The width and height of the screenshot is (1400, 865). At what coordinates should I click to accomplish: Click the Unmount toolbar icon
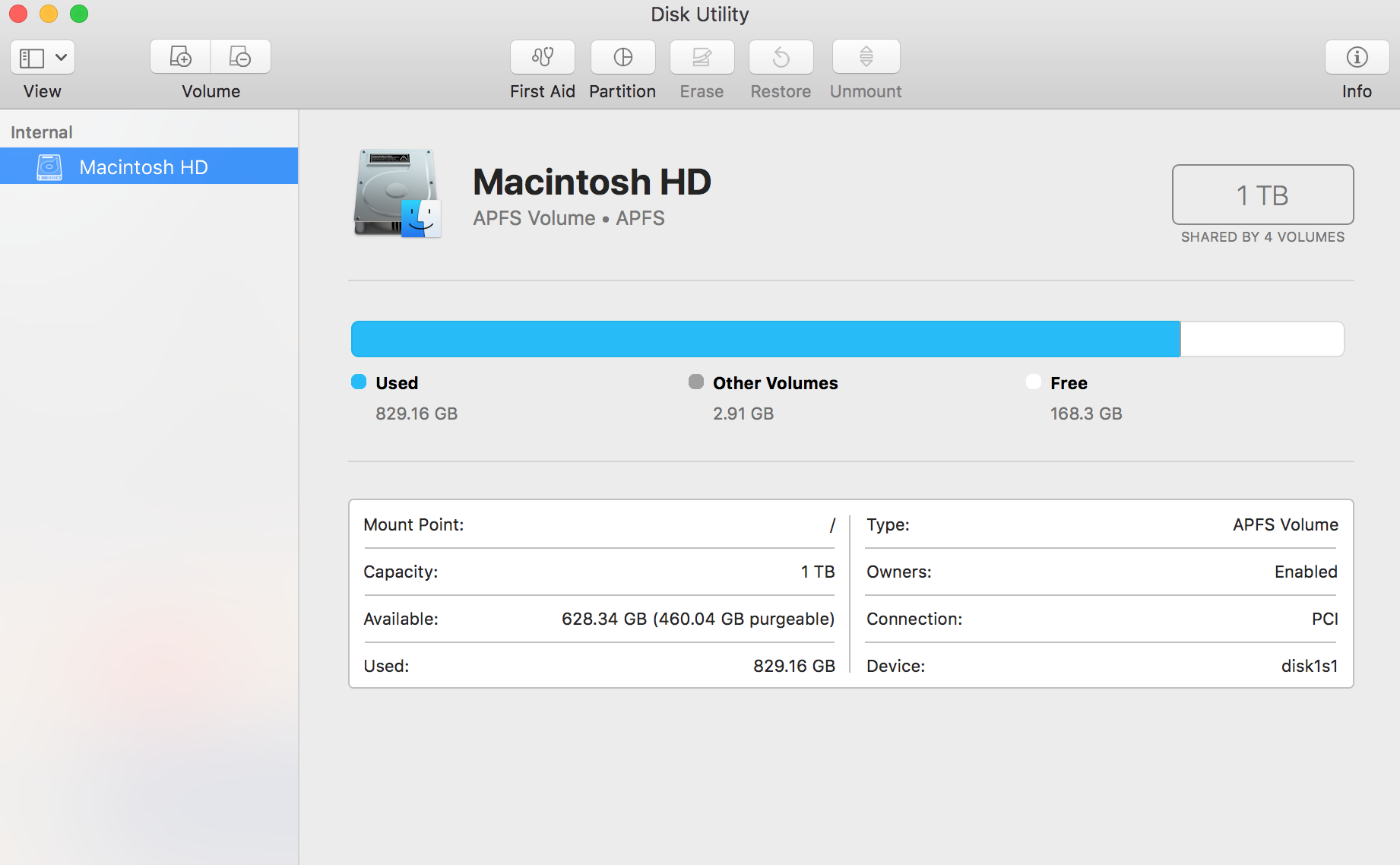click(866, 57)
